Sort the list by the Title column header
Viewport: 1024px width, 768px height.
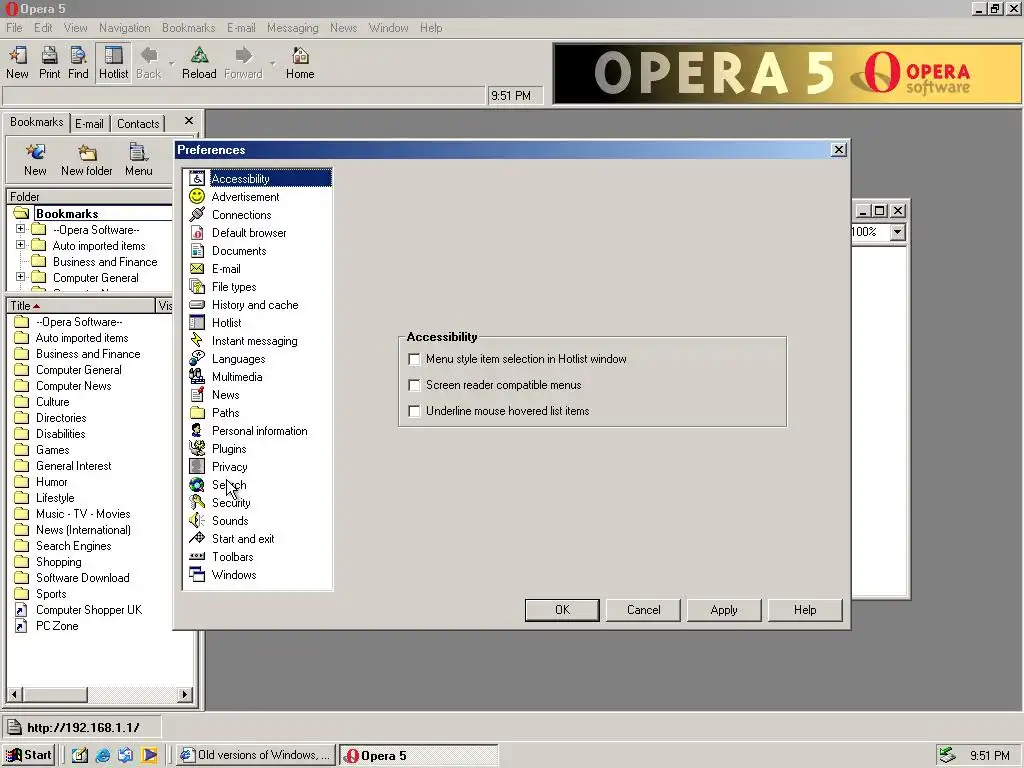click(x=81, y=306)
